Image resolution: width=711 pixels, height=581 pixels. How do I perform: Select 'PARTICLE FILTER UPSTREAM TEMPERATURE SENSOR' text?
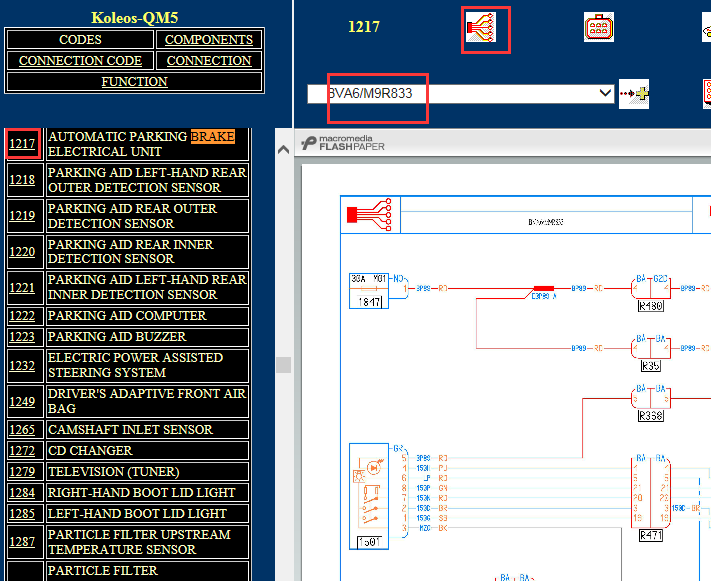(x=139, y=542)
